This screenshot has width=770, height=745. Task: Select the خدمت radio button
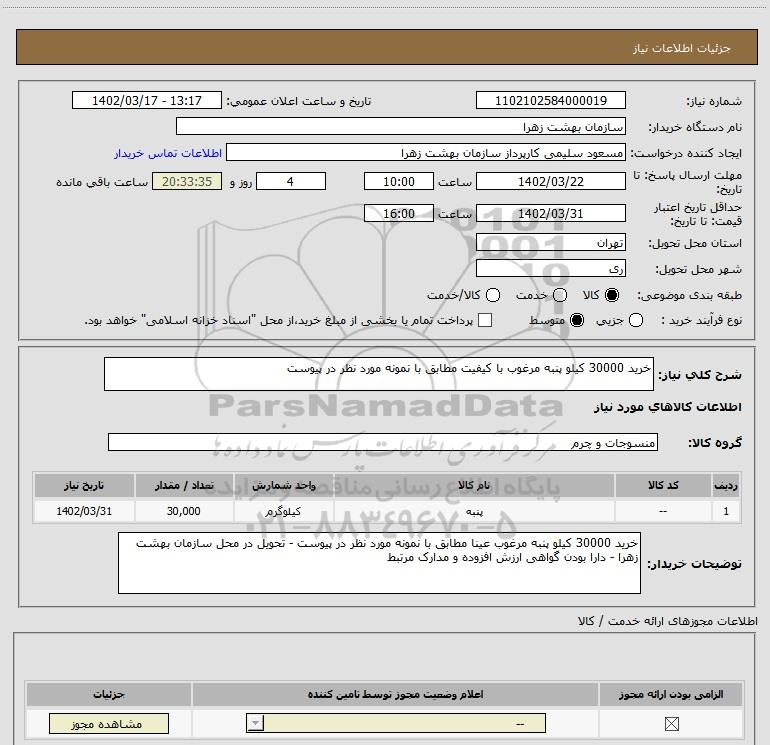click(560, 295)
